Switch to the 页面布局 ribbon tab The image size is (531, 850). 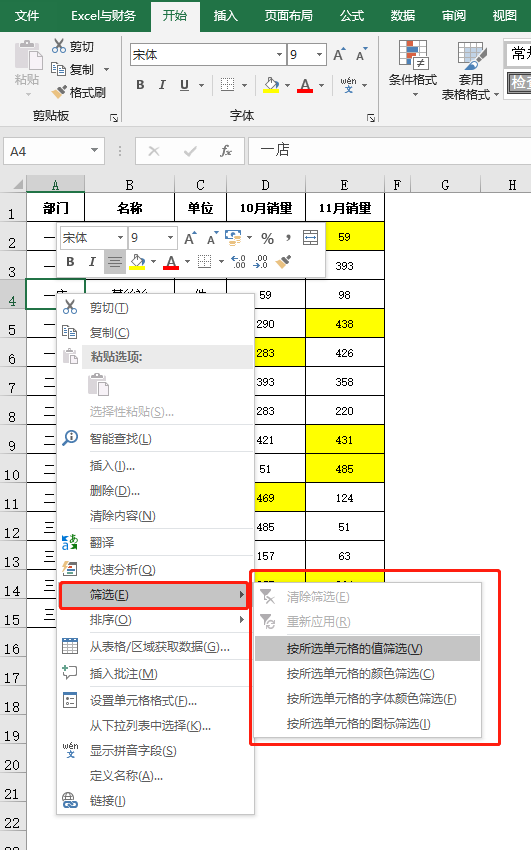click(x=288, y=16)
